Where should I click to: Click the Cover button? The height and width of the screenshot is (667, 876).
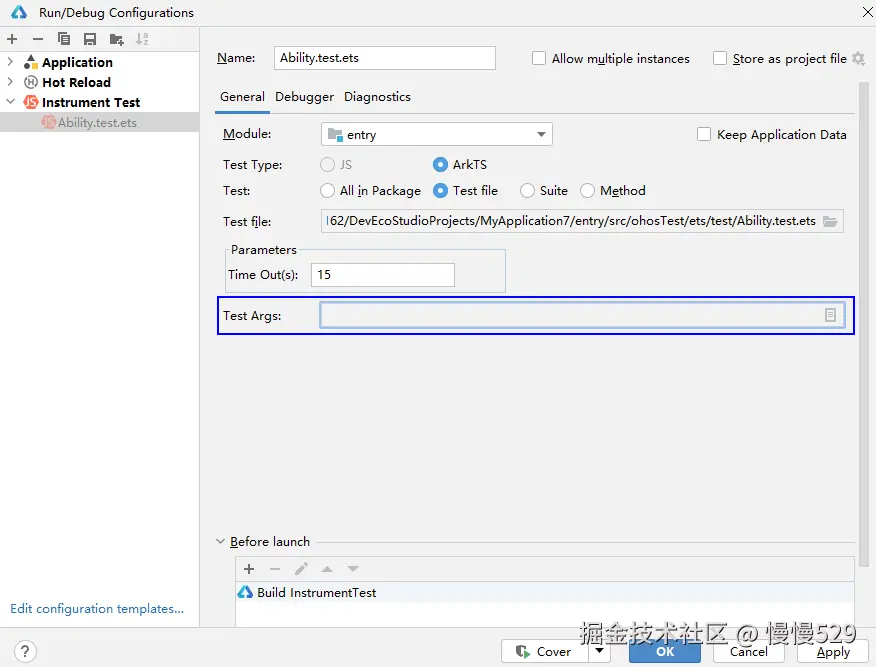pos(545,651)
